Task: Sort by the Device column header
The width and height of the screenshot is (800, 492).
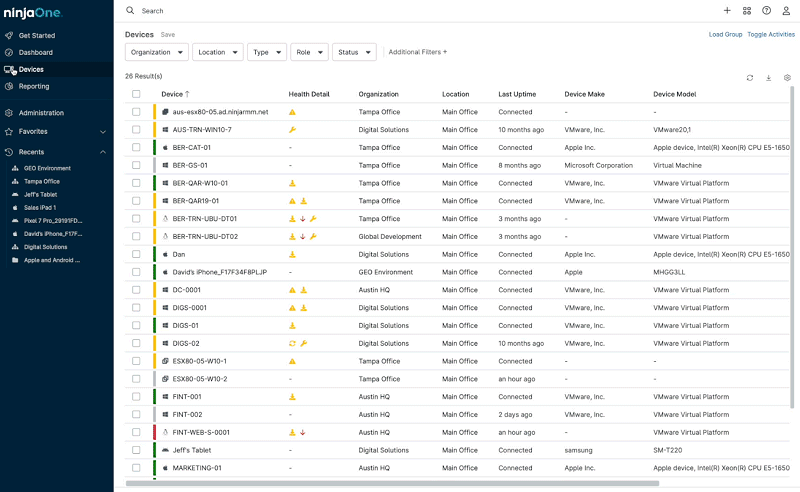Action: 175,94
